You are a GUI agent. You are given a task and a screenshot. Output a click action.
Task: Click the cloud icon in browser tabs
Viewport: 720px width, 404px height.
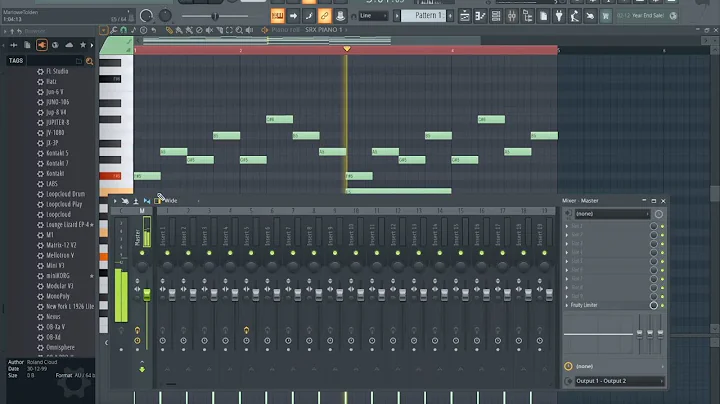point(69,45)
